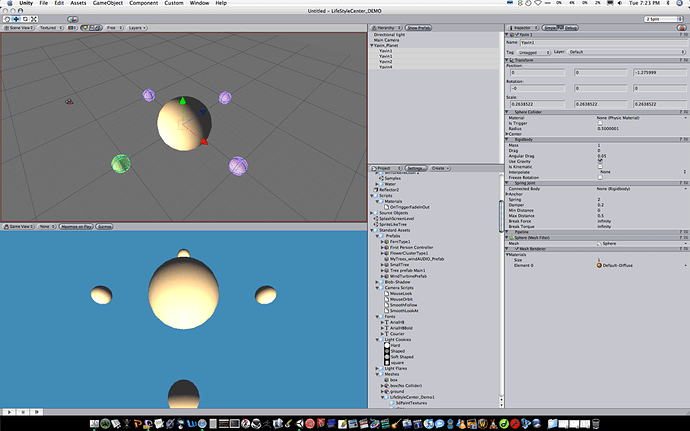Select the View hand tool
The width and height of the screenshot is (690, 431).
click(6, 18)
